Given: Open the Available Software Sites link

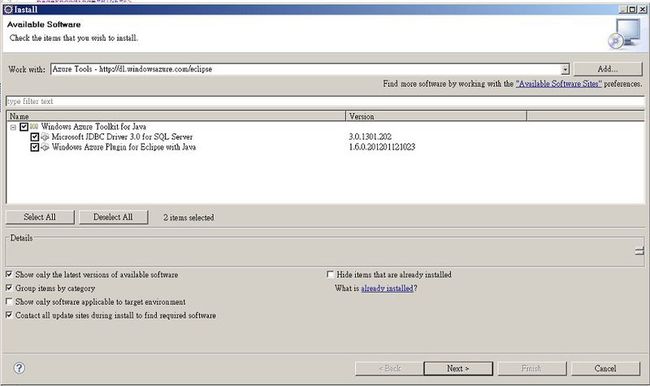Looking at the screenshot, I should 558,84.
